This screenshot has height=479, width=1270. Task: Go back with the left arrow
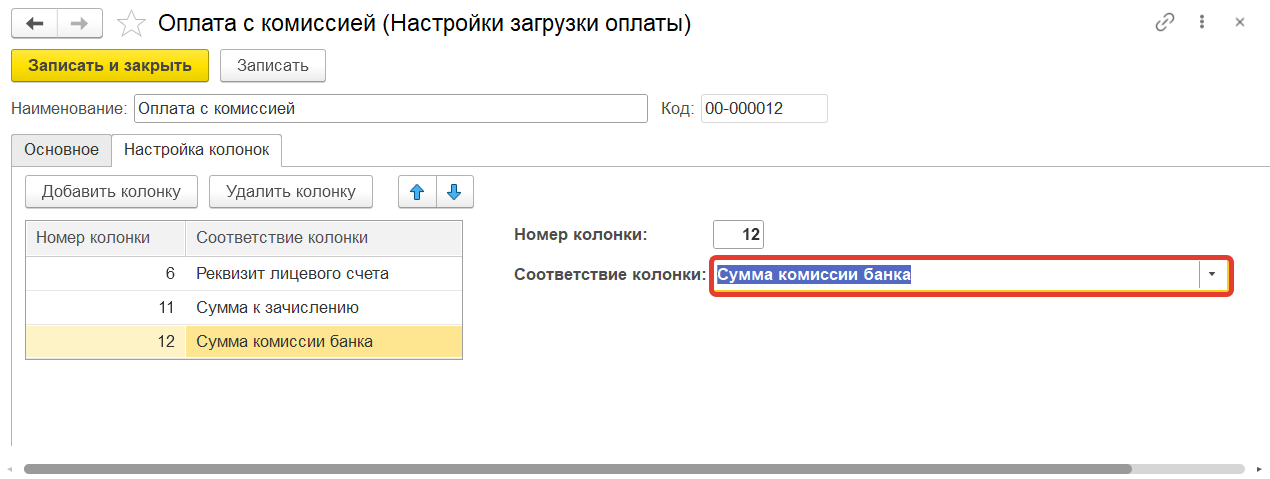(34, 24)
